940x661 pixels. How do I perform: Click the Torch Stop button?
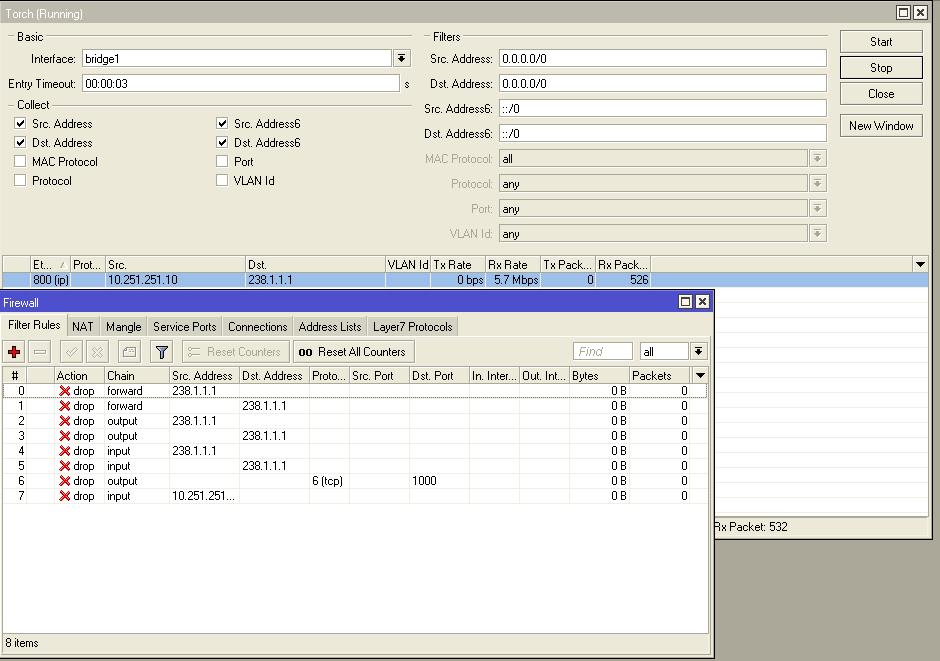click(881, 68)
